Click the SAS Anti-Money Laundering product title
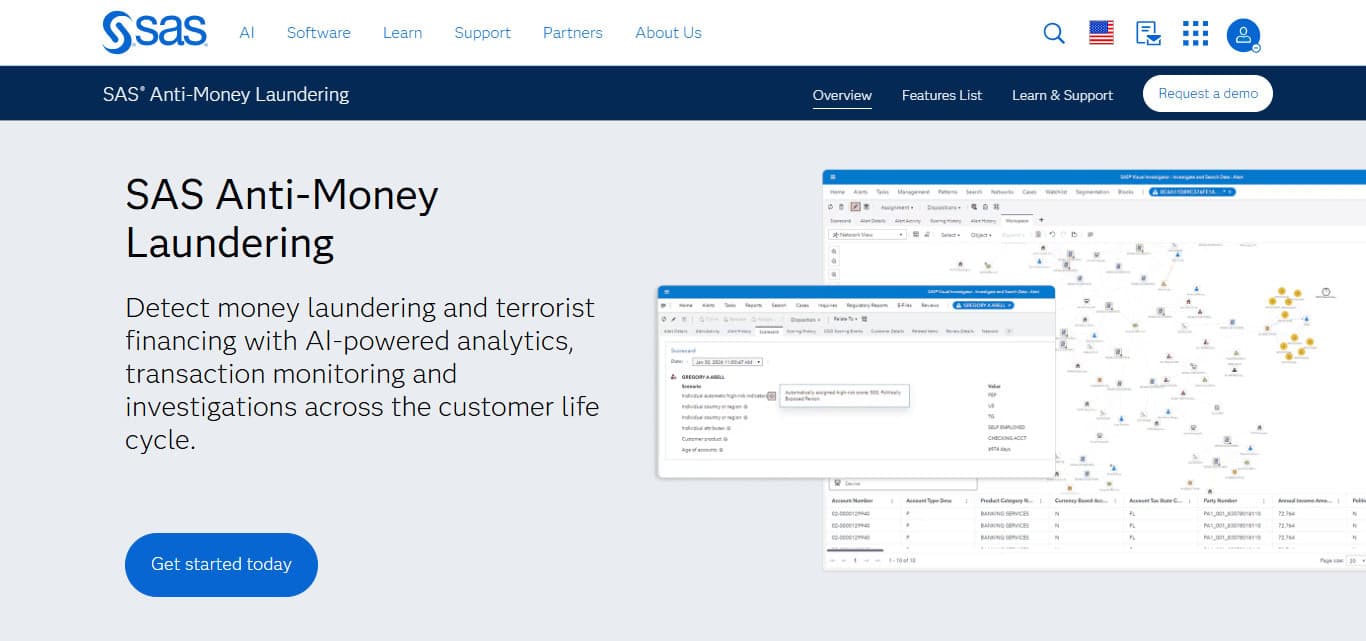The height and width of the screenshot is (641, 1366). click(x=226, y=94)
